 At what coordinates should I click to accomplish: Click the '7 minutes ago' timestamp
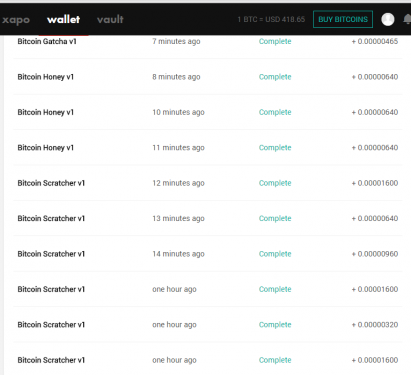176,41
